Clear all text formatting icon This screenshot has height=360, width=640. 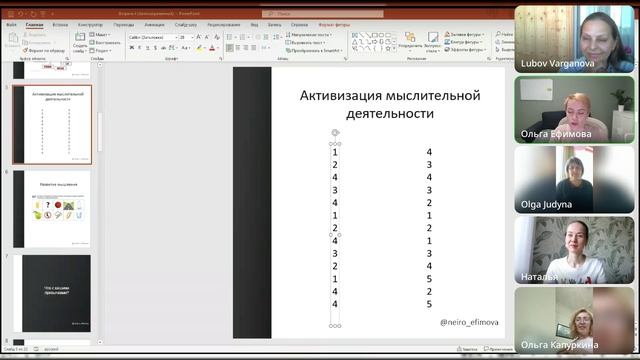(x=217, y=37)
